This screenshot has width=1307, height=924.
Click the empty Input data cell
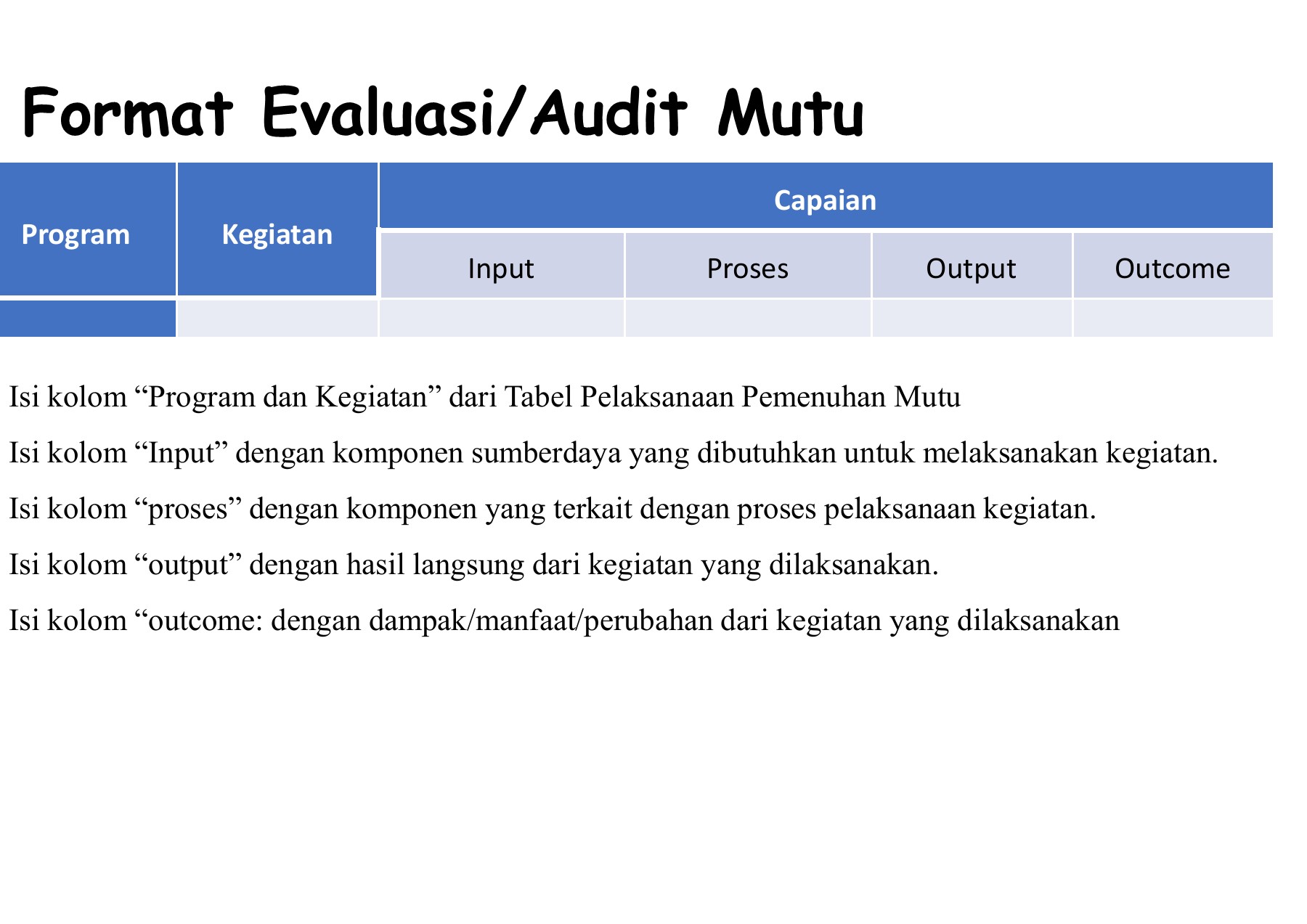pyautogui.click(x=501, y=319)
